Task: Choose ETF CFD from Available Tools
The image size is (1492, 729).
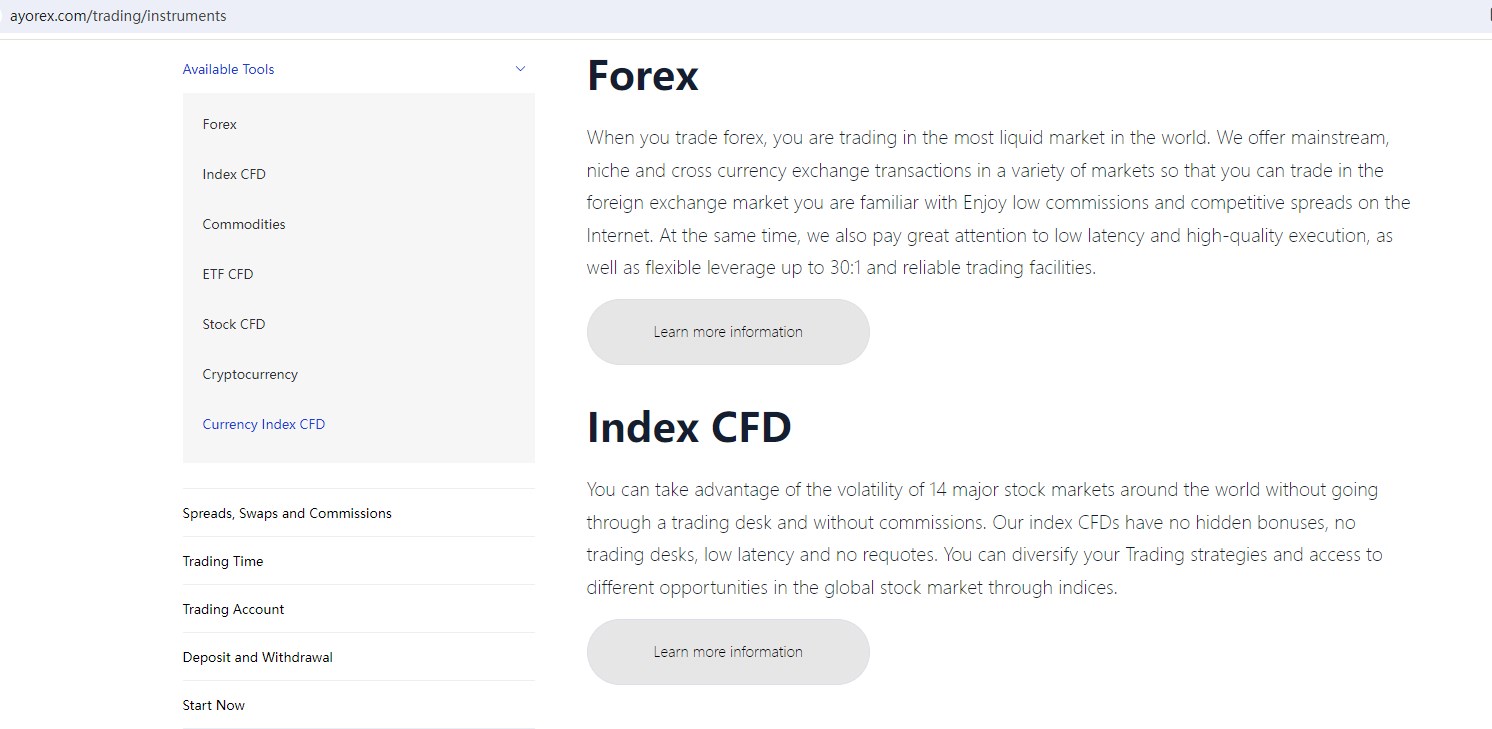Action: coord(228,274)
